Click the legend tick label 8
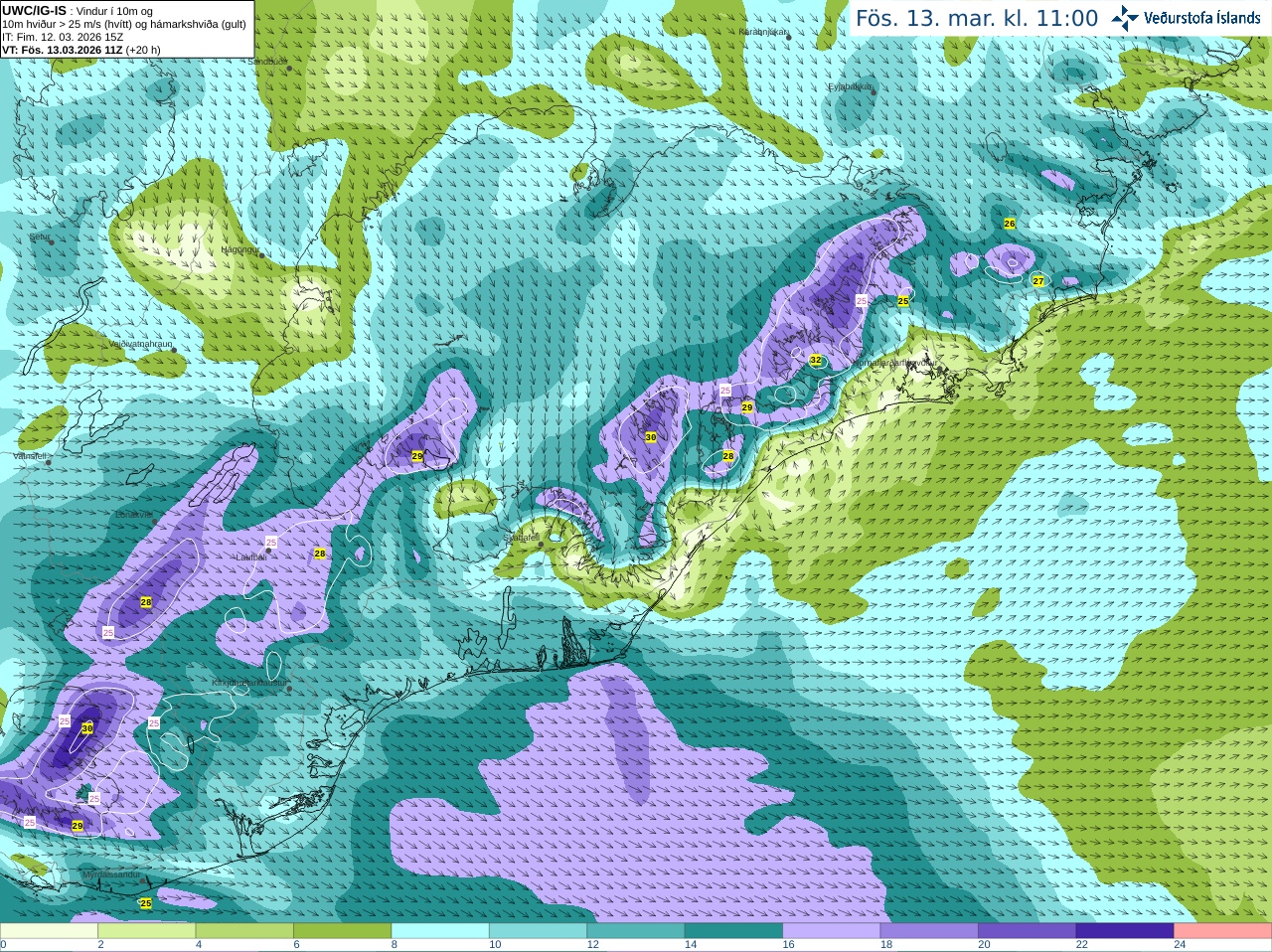The height and width of the screenshot is (952, 1272). [395, 945]
